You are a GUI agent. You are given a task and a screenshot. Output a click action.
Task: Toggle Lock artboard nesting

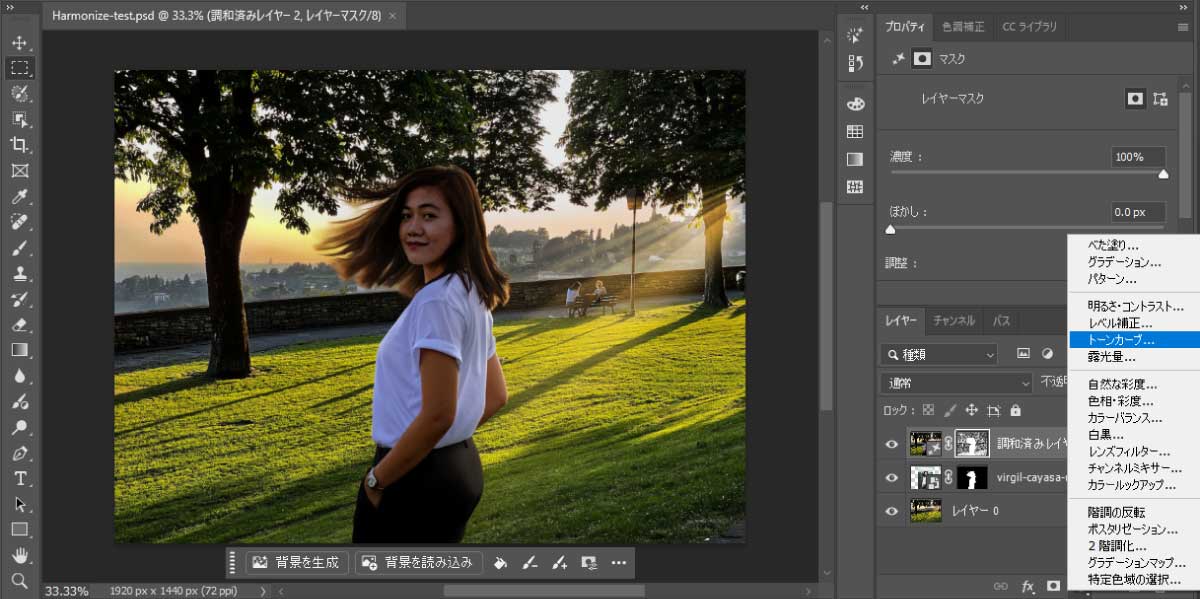pos(993,410)
